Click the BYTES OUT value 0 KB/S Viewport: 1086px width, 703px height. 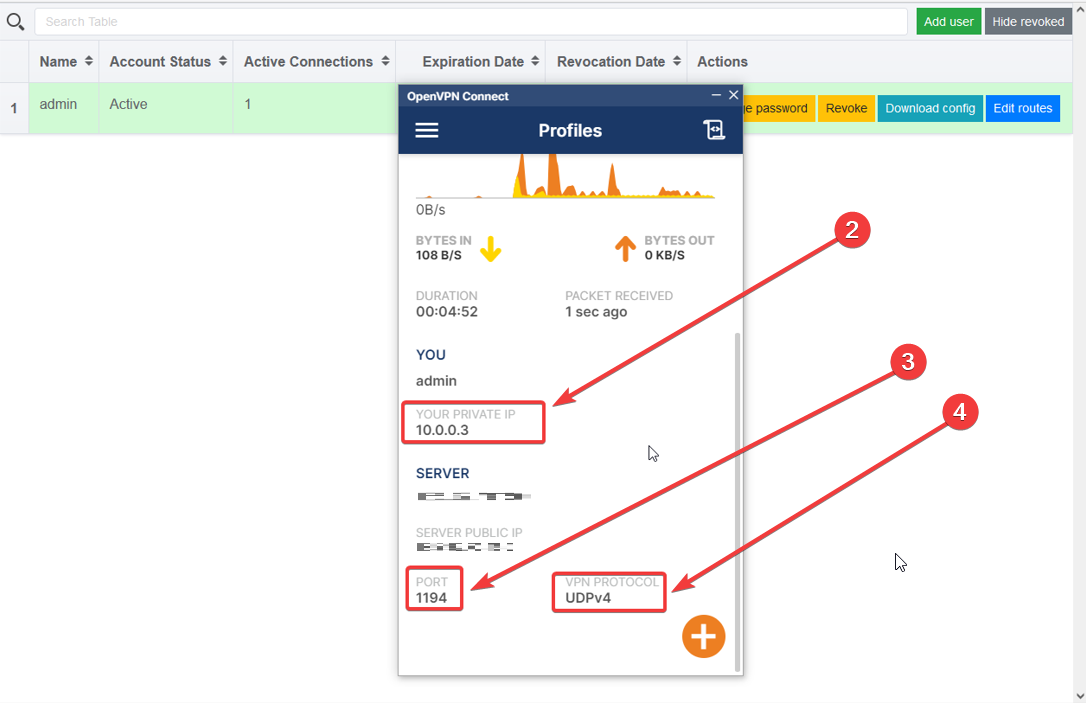click(664, 255)
